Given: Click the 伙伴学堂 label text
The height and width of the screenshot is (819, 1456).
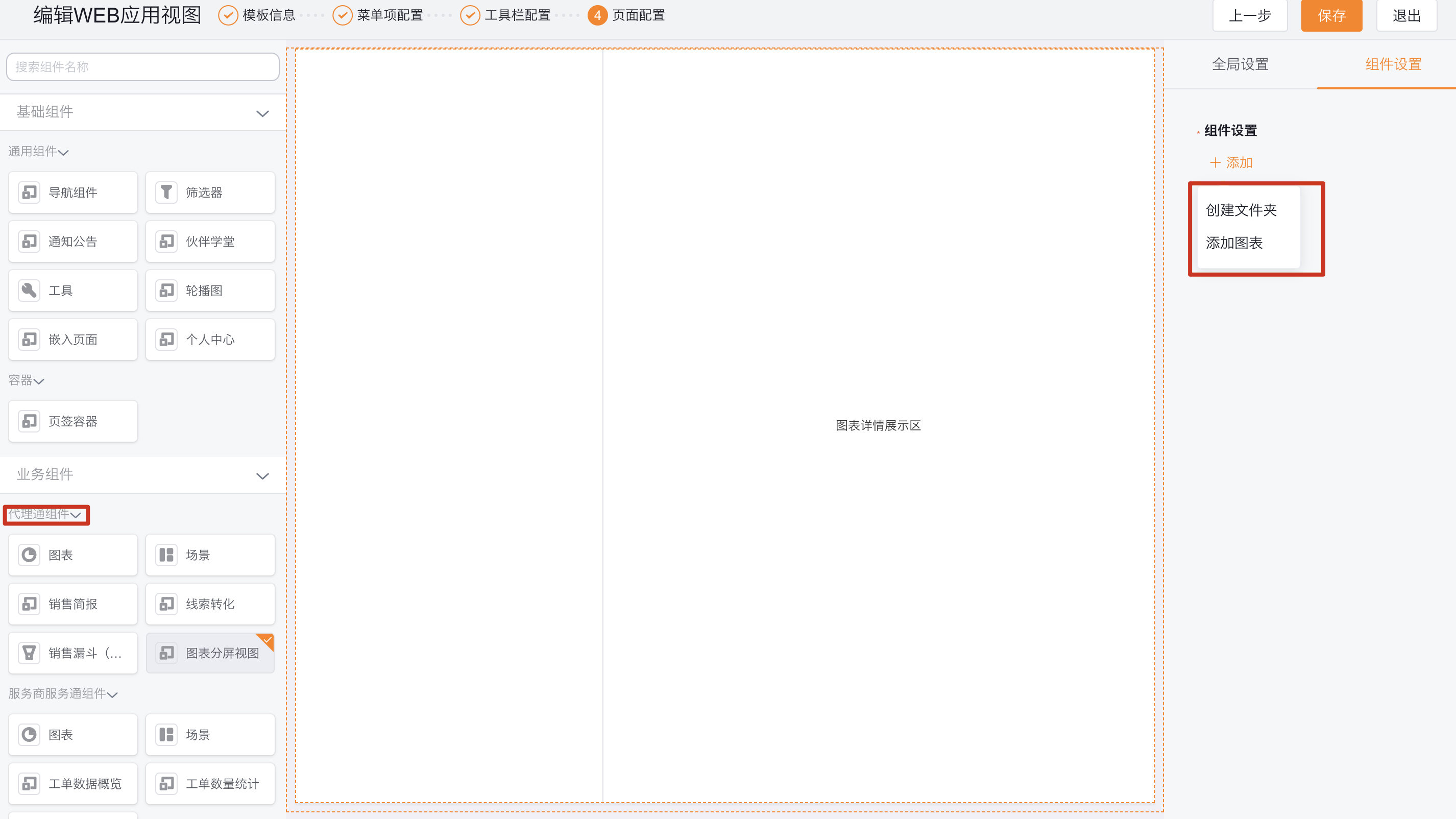Looking at the screenshot, I should (210, 242).
